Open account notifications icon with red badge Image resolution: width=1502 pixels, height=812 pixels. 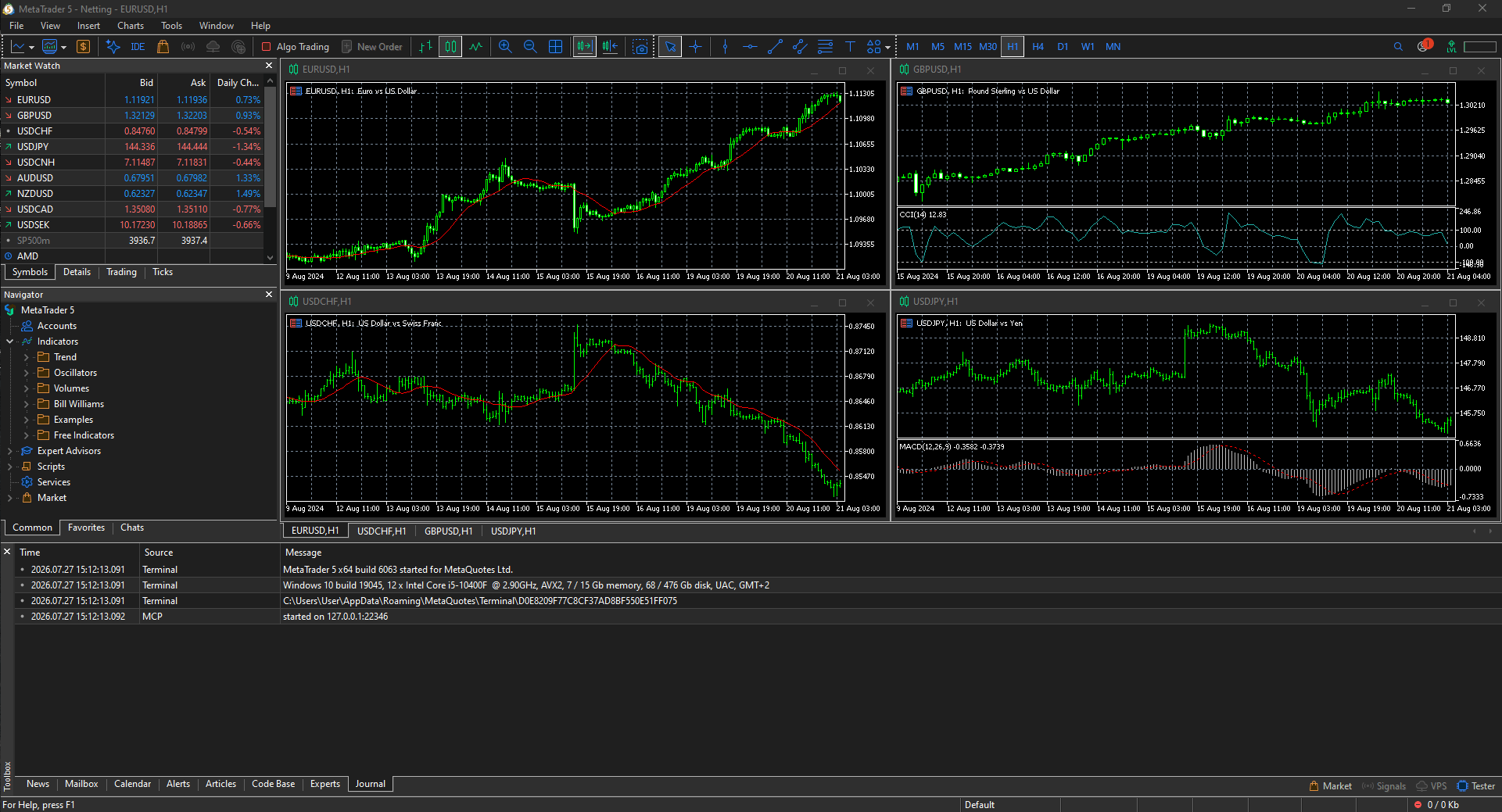1424,46
